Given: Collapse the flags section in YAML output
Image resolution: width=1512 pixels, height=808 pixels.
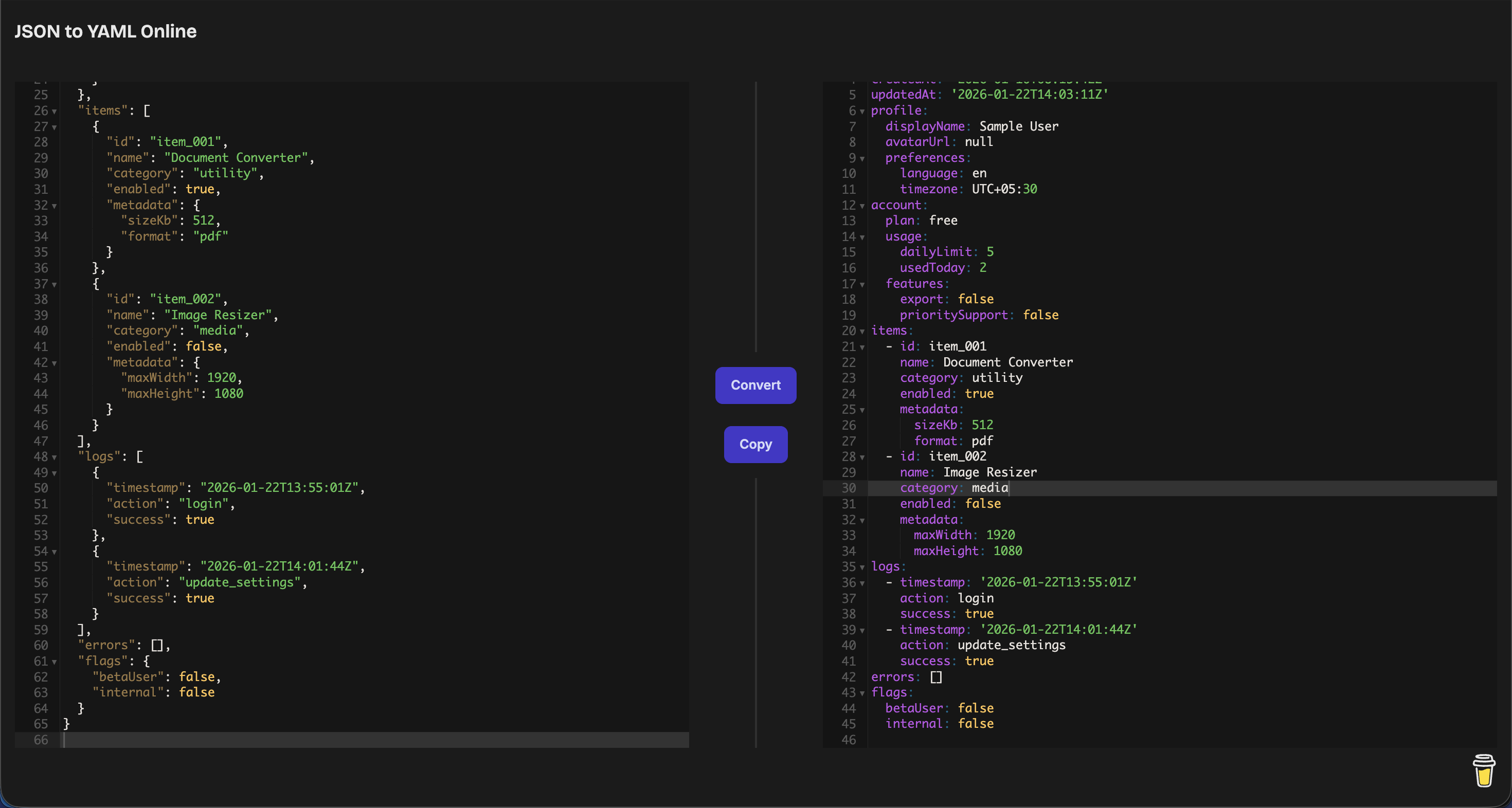Looking at the screenshot, I should point(862,693).
